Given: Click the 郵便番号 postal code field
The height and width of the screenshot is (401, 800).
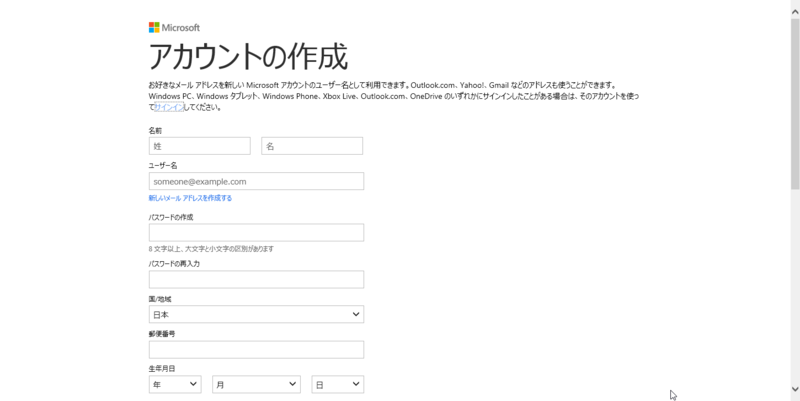Looking at the screenshot, I should [x=256, y=349].
